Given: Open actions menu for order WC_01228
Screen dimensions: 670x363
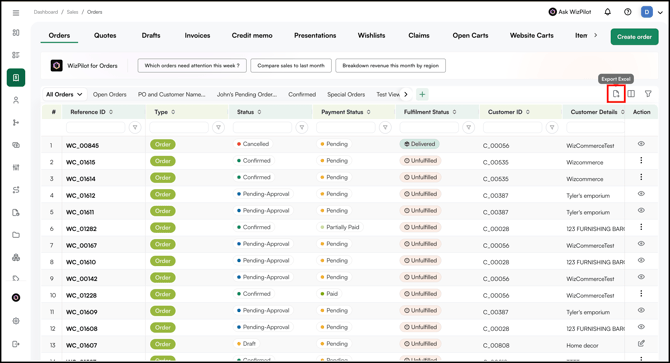Looking at the screenshot, I should coord(641,294).
